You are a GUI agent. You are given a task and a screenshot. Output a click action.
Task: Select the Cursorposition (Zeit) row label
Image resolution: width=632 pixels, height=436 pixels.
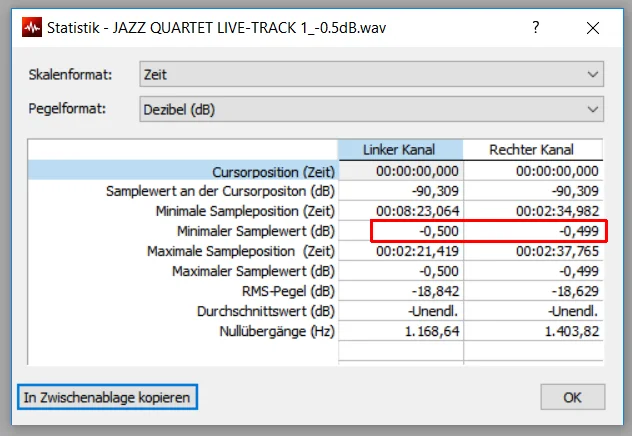273,172
